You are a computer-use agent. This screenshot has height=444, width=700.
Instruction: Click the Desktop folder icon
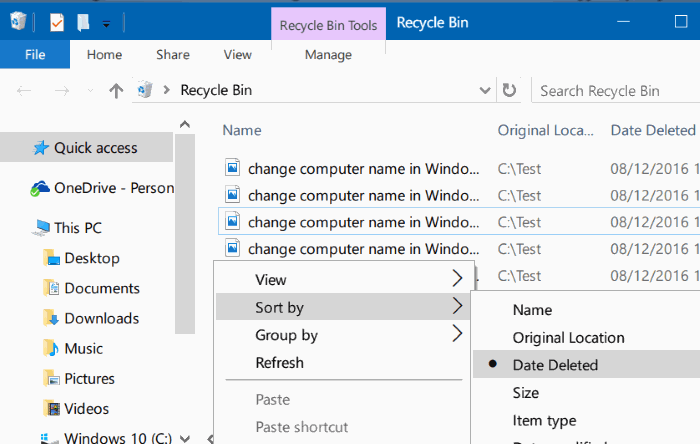pyautogui.click(x=52, y=258)
